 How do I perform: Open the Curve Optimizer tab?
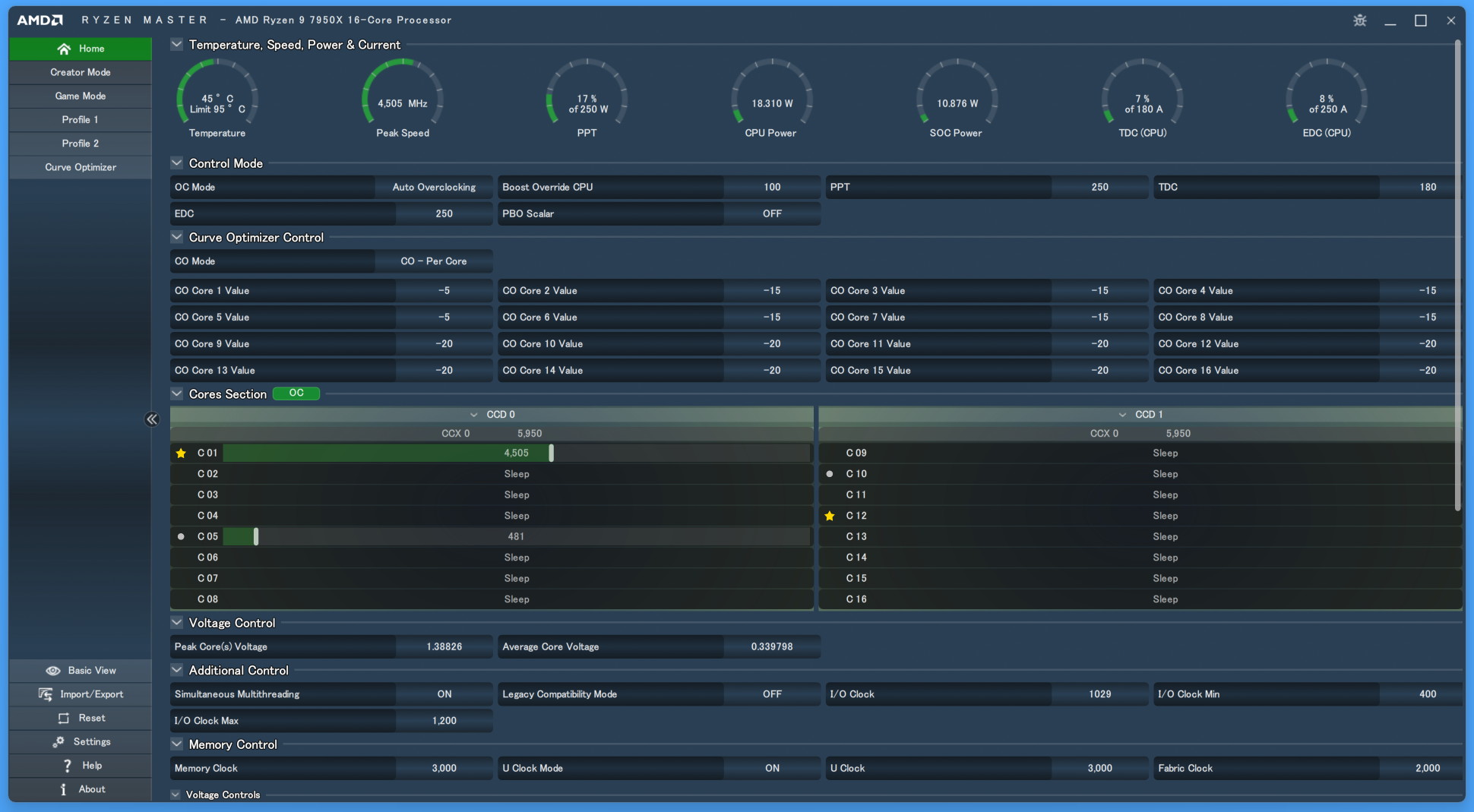point(81,167)
